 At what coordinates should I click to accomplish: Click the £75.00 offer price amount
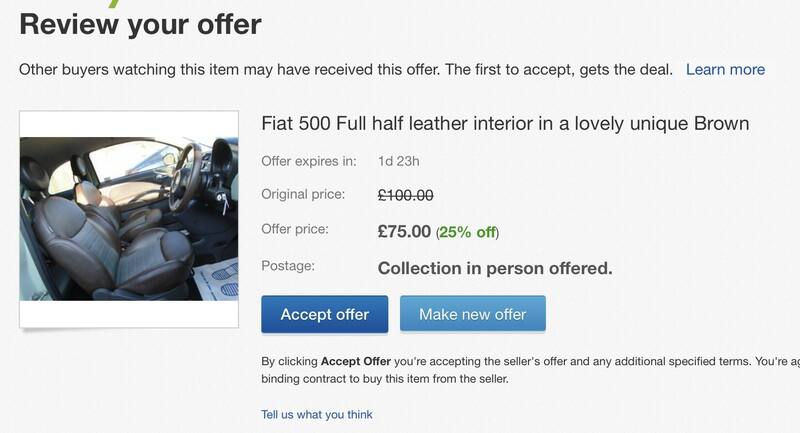point(404,231)
